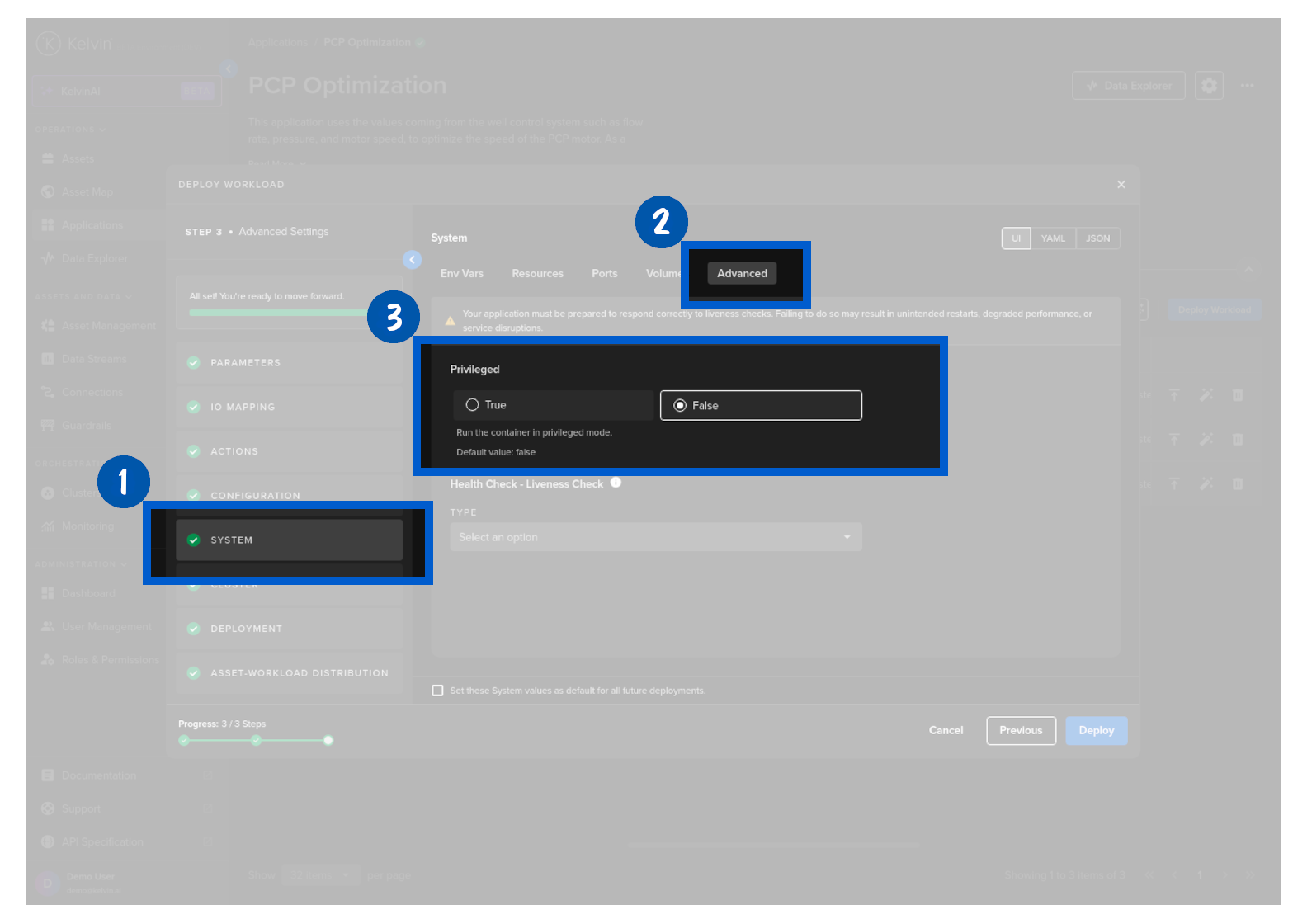Check the set System values as default box
Screen dimensions: 1307x924
point(437,691)
